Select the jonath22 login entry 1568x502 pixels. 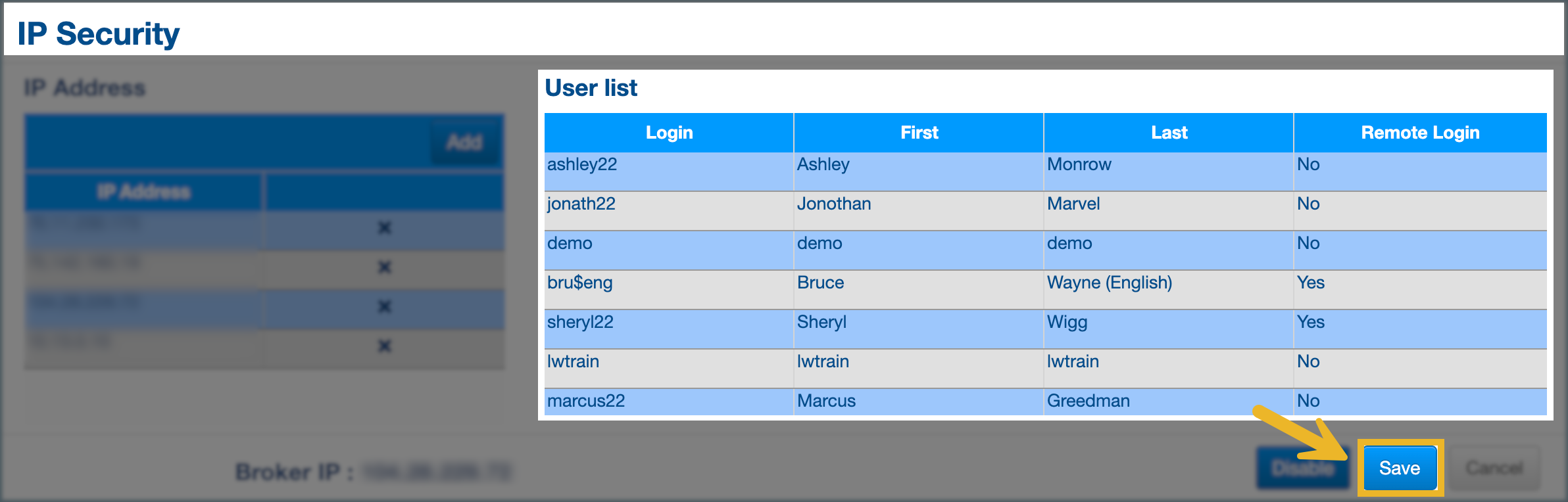coord(581,204)
